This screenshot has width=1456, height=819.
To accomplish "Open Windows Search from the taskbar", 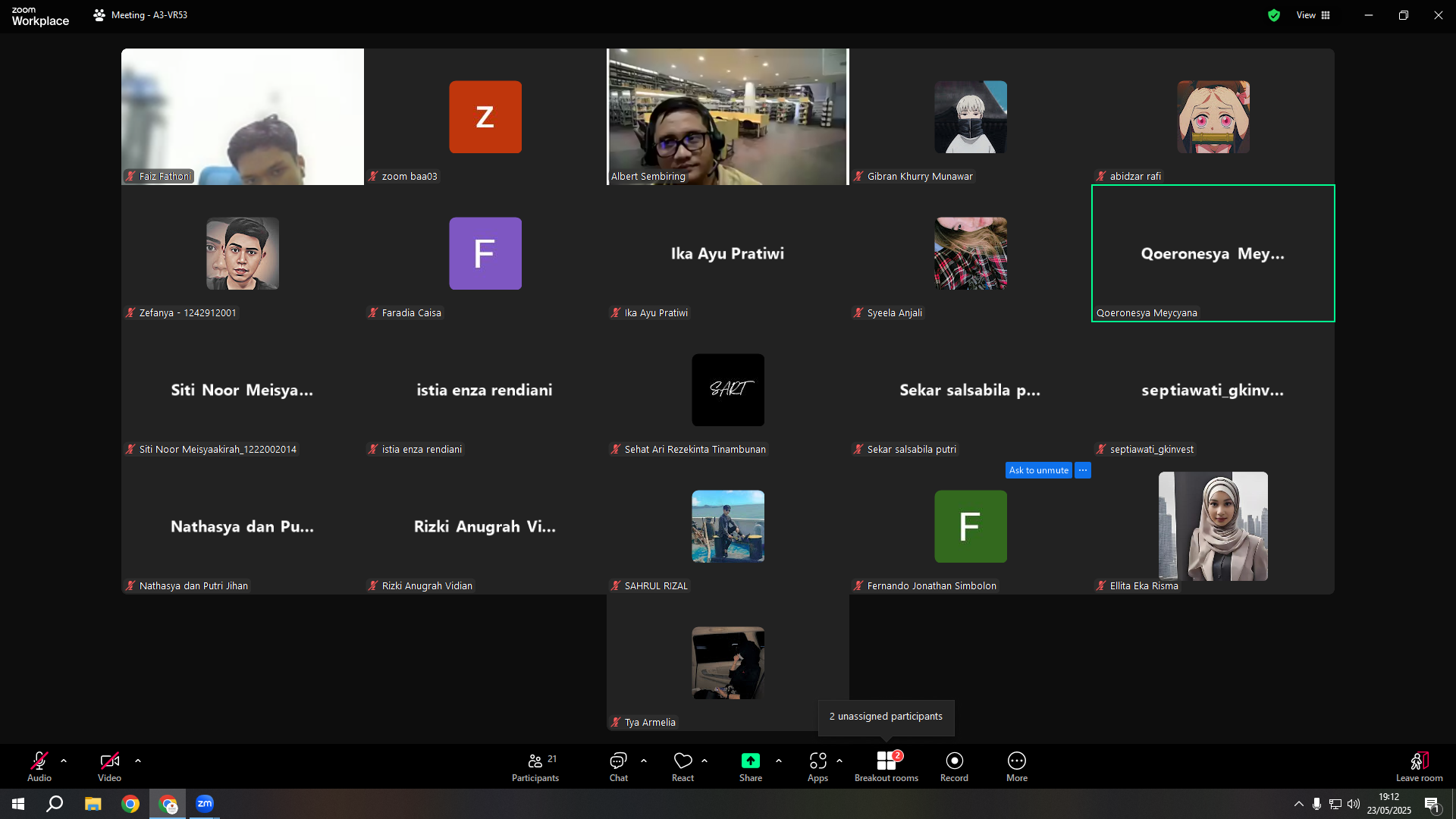I will click(x=55, y=804).
